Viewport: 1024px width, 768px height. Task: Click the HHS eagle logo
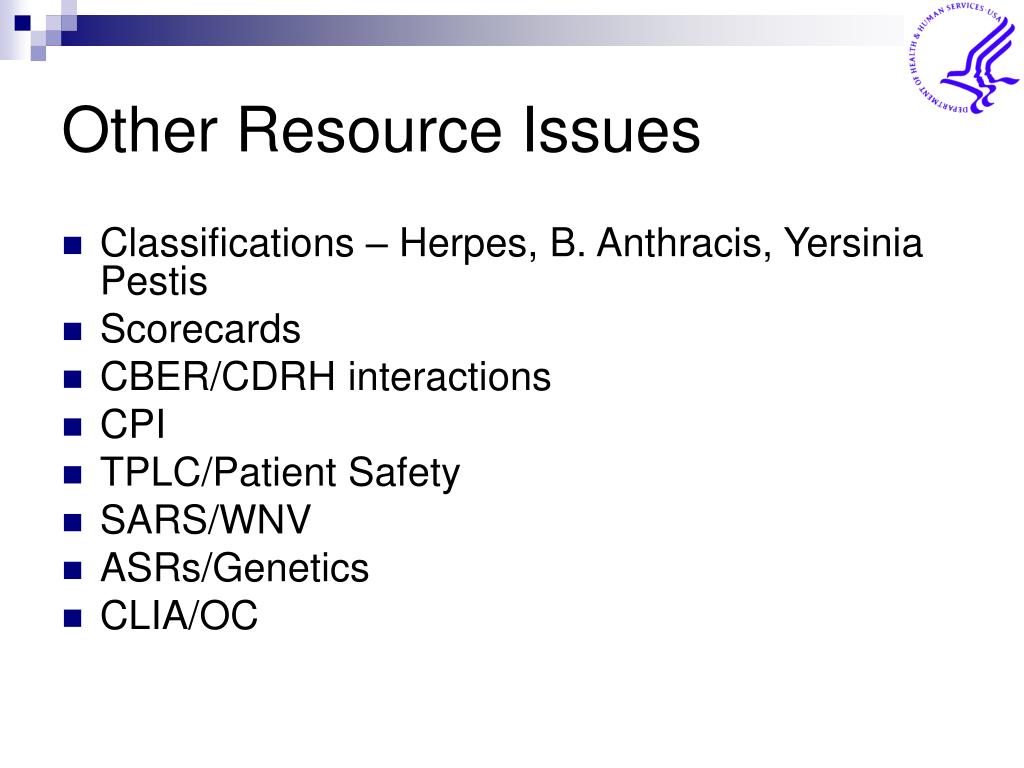(x=963, y=58)
